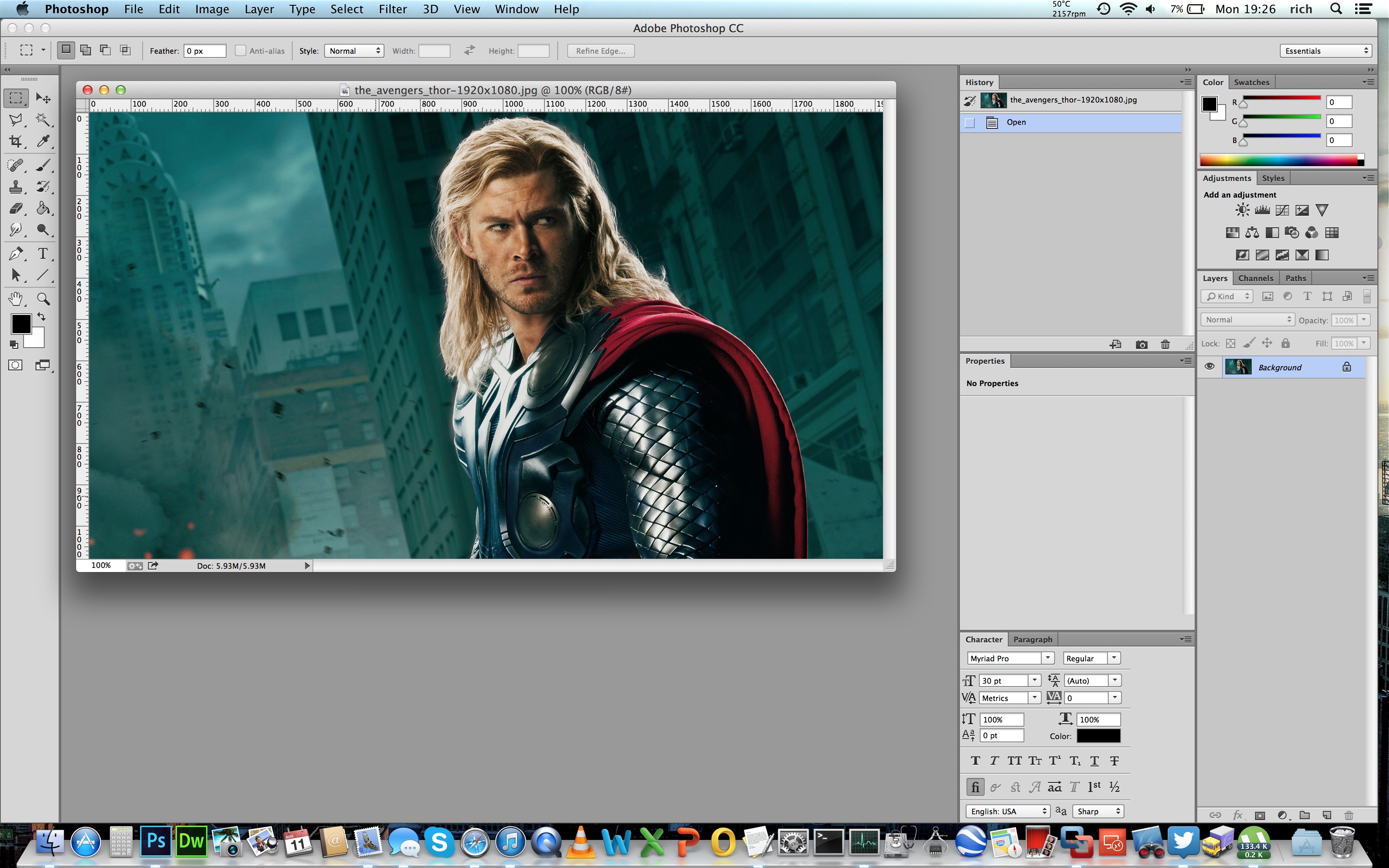This screenshot has height=868, width=1389.
Task: Select the Brush tool
Action: click(x=43, y=165)
